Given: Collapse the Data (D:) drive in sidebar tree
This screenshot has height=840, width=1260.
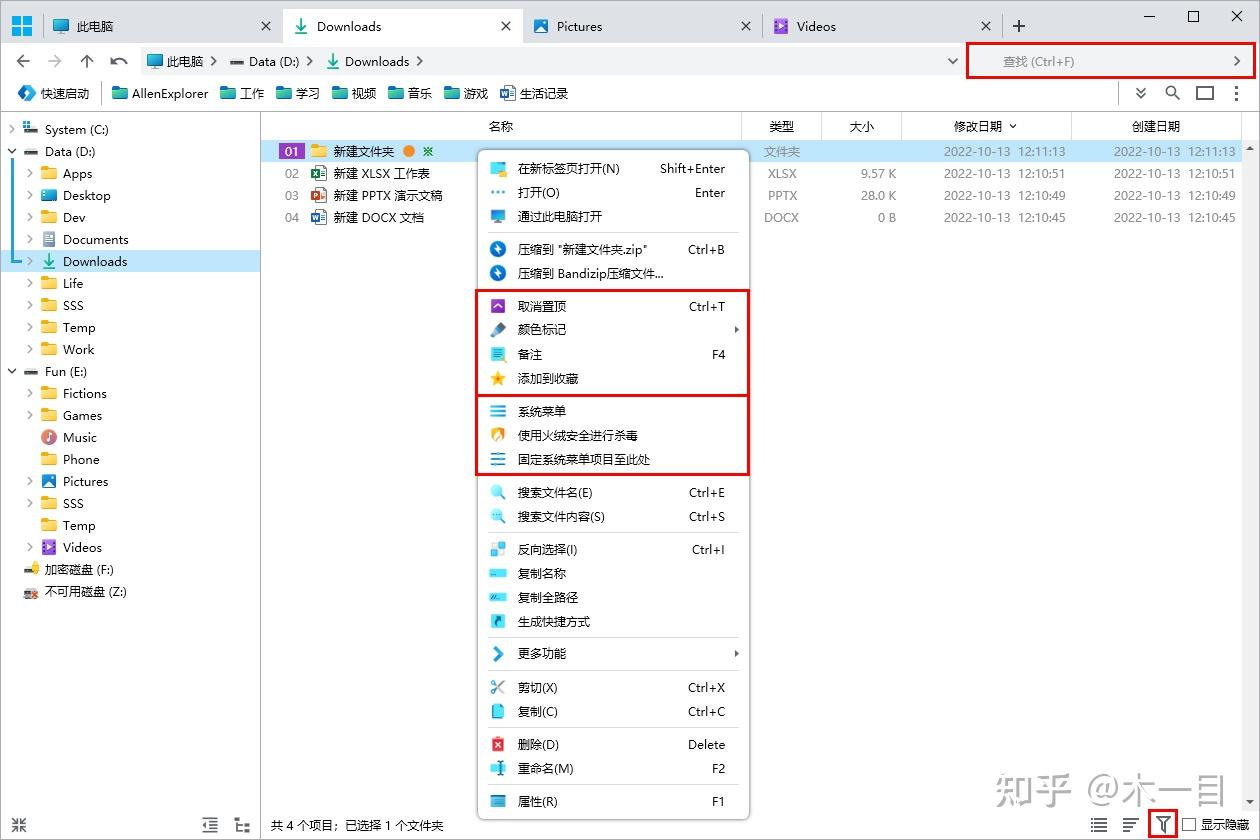Looking at the screenshot, I should (x=10, y=151).
